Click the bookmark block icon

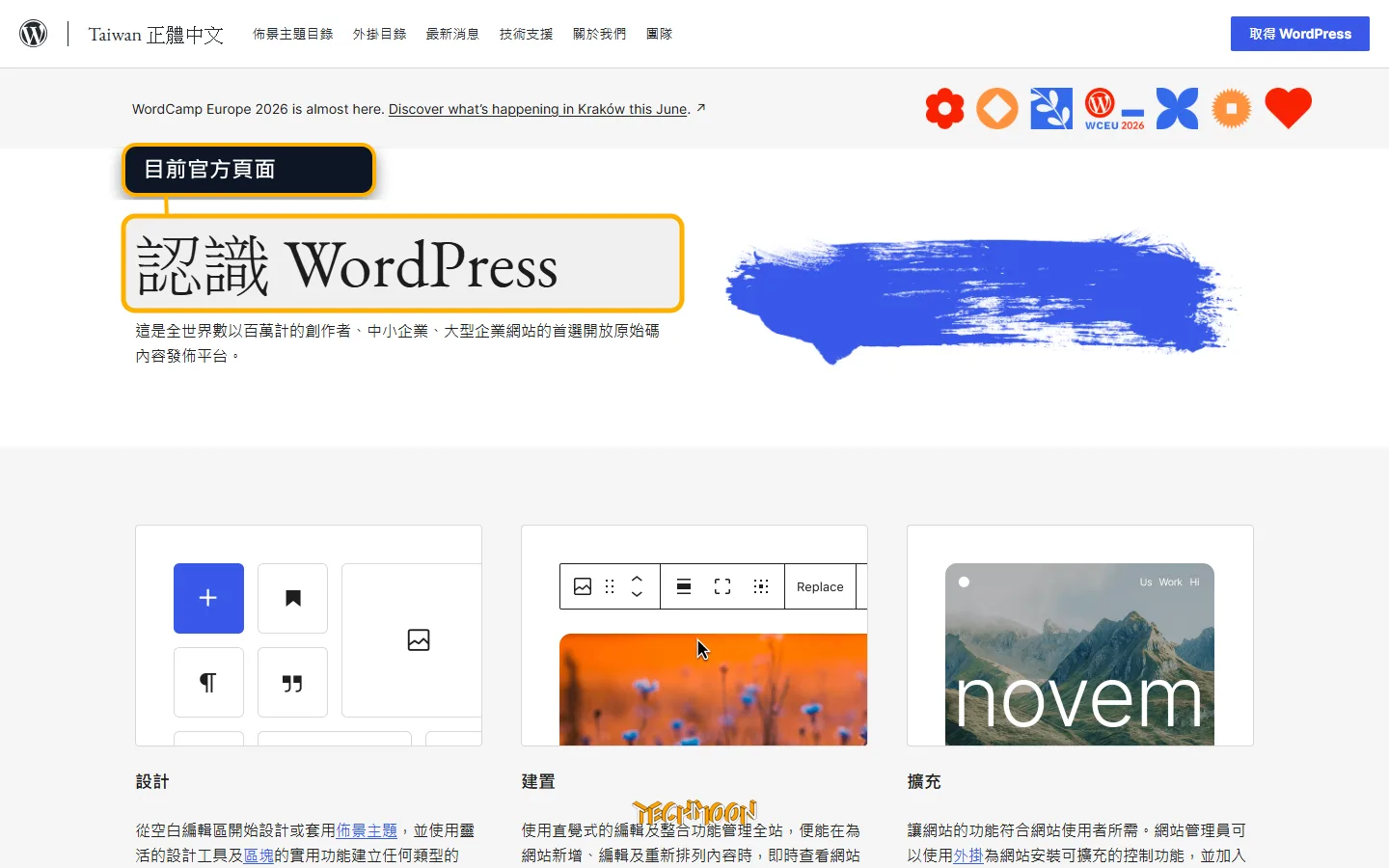293,598
